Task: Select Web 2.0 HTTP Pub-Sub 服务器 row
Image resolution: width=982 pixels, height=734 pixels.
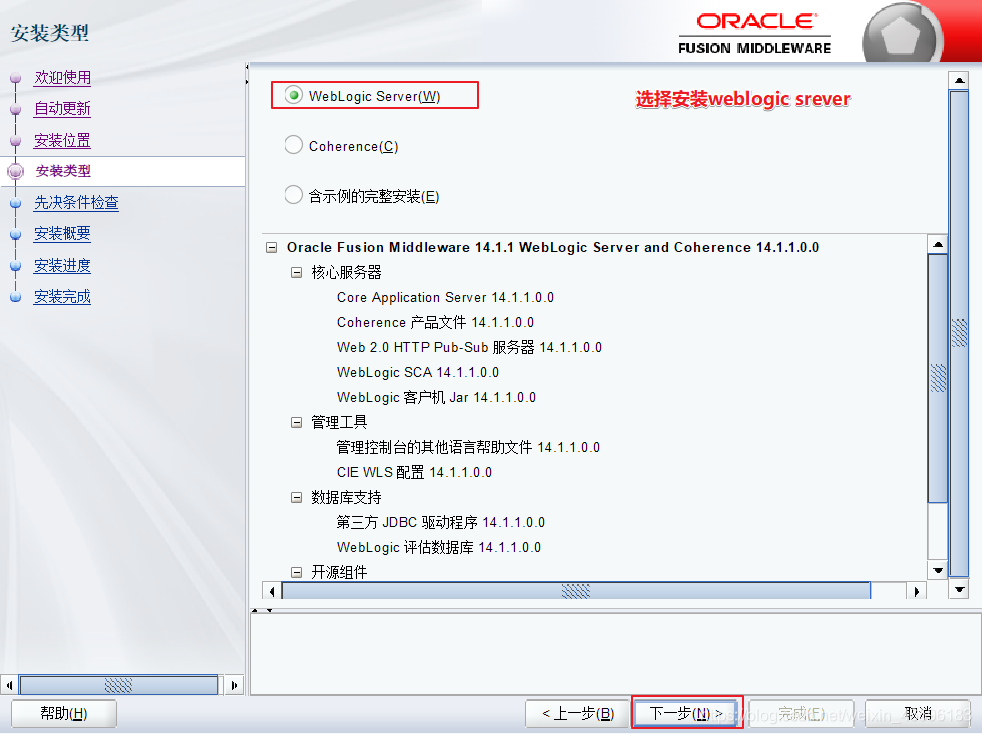Action: coord(469,348)
